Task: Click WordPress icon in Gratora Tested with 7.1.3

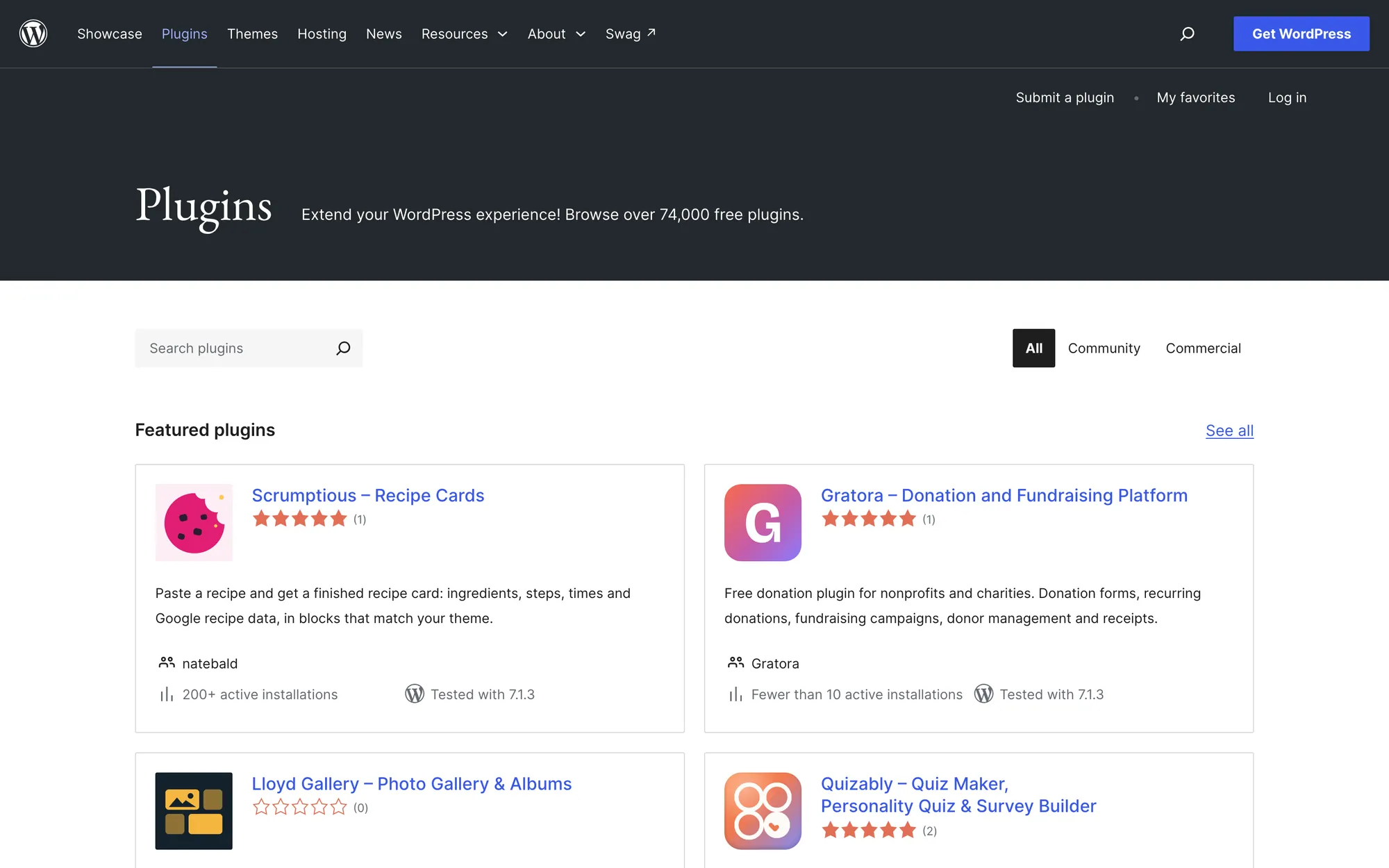Action: (983, 694)
